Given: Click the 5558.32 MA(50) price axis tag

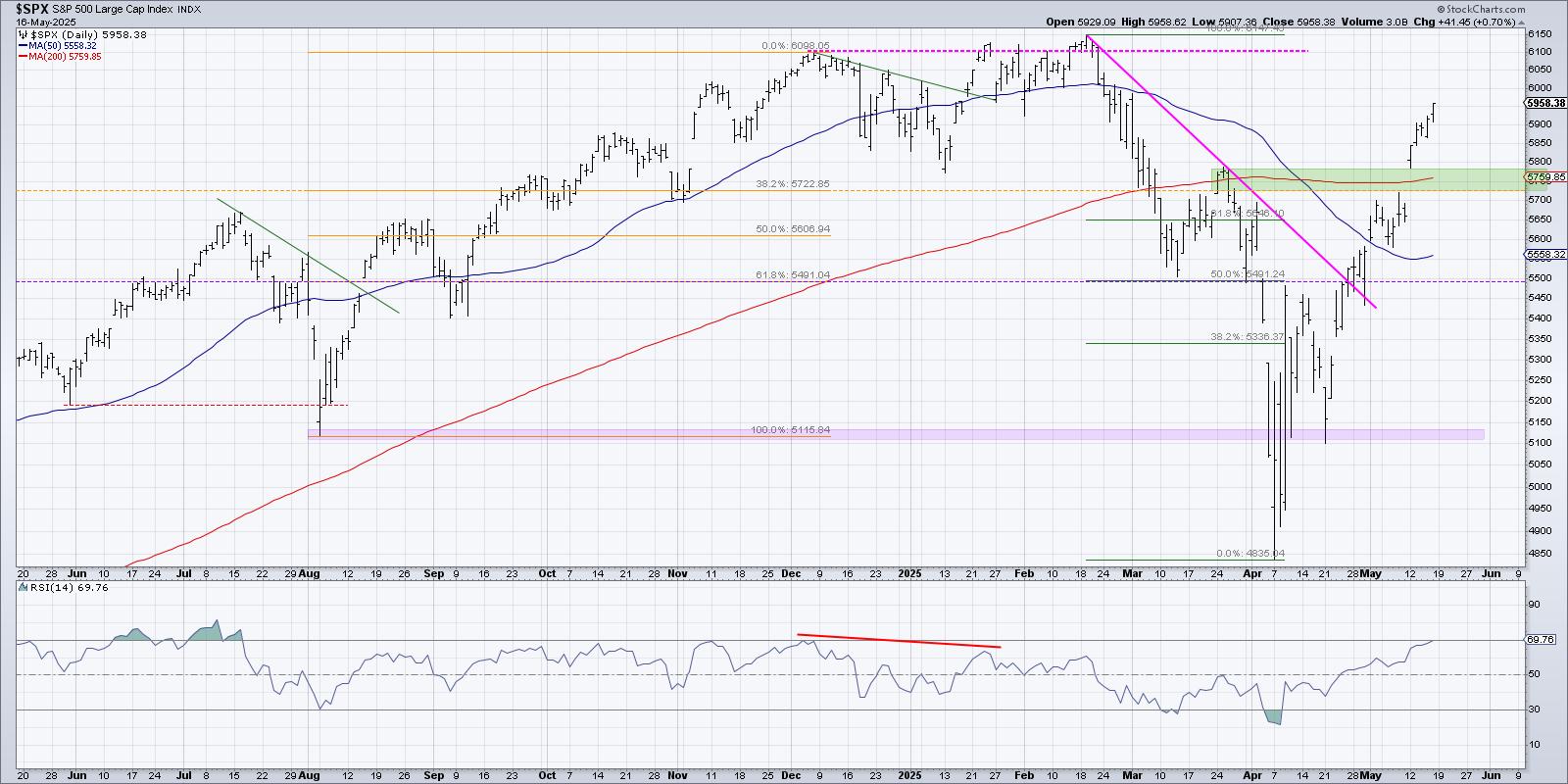Looking at the screenshot, I should click(1546, 255).
